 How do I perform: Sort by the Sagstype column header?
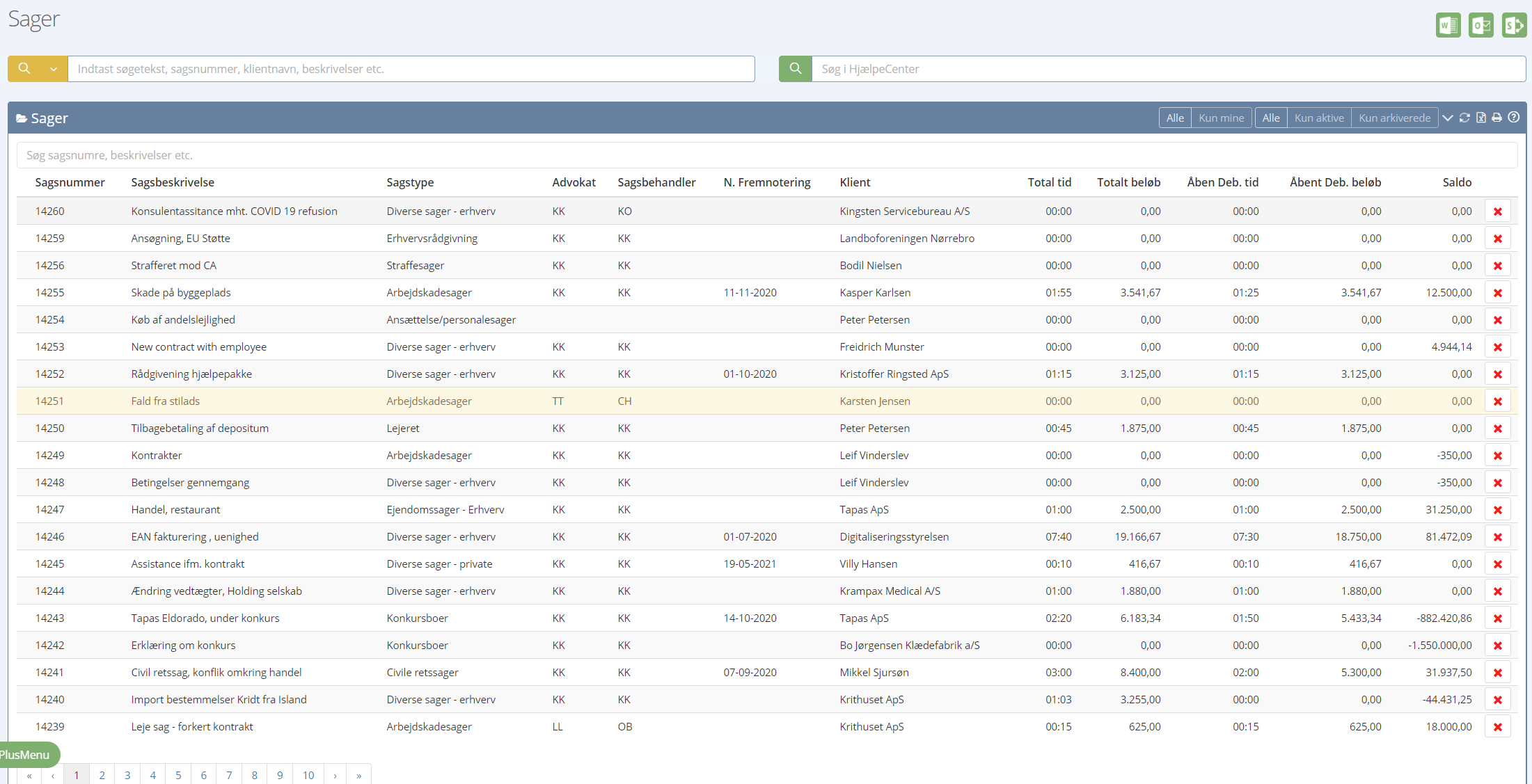[x=410, y=182]
